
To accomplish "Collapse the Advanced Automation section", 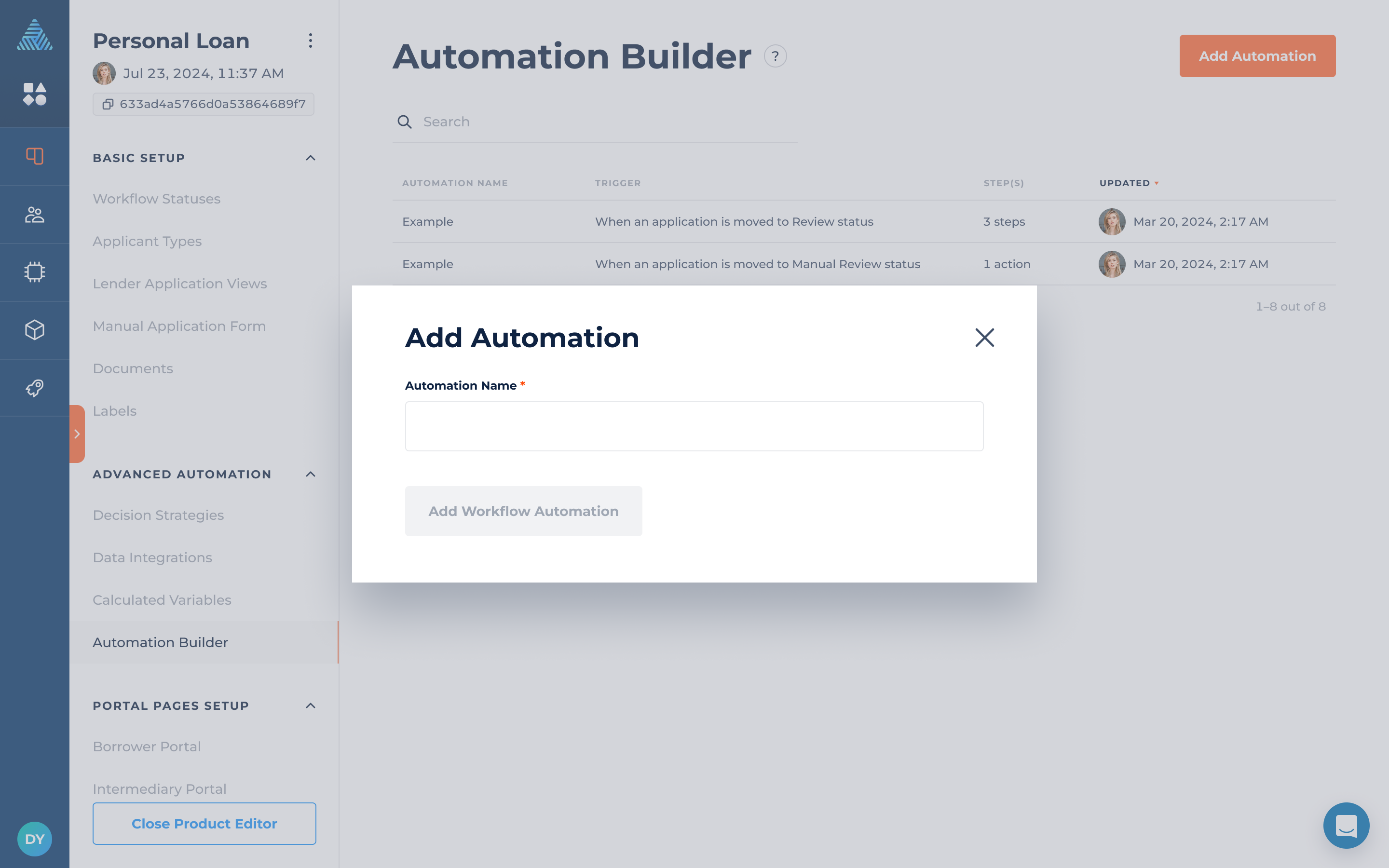I will pos(310,474).
